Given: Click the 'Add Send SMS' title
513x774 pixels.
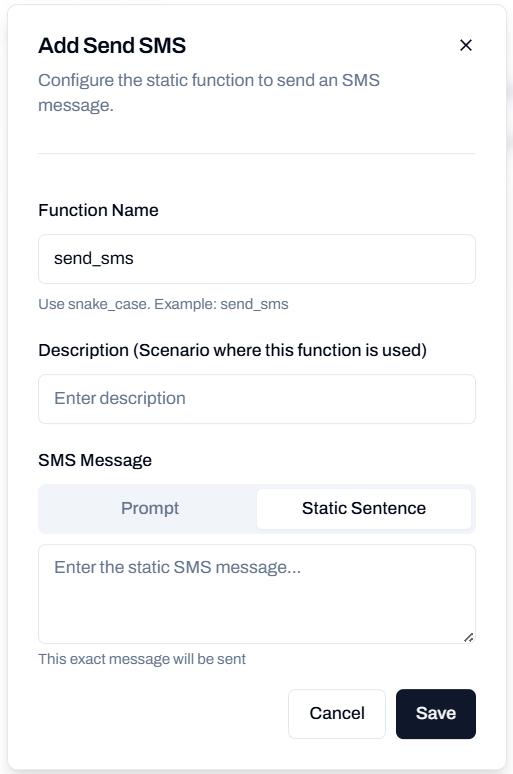Looking at the screenshot, I should (112, 45).
